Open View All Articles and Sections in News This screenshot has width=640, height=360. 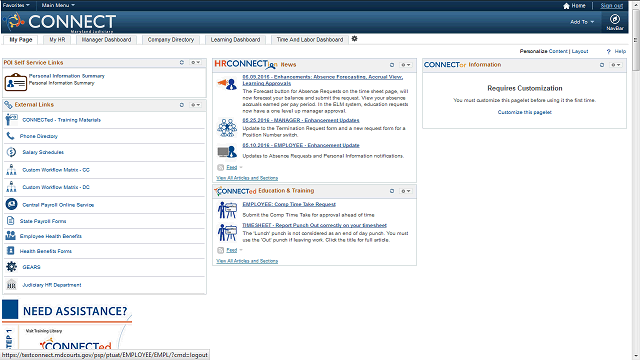tap(247, 178)
